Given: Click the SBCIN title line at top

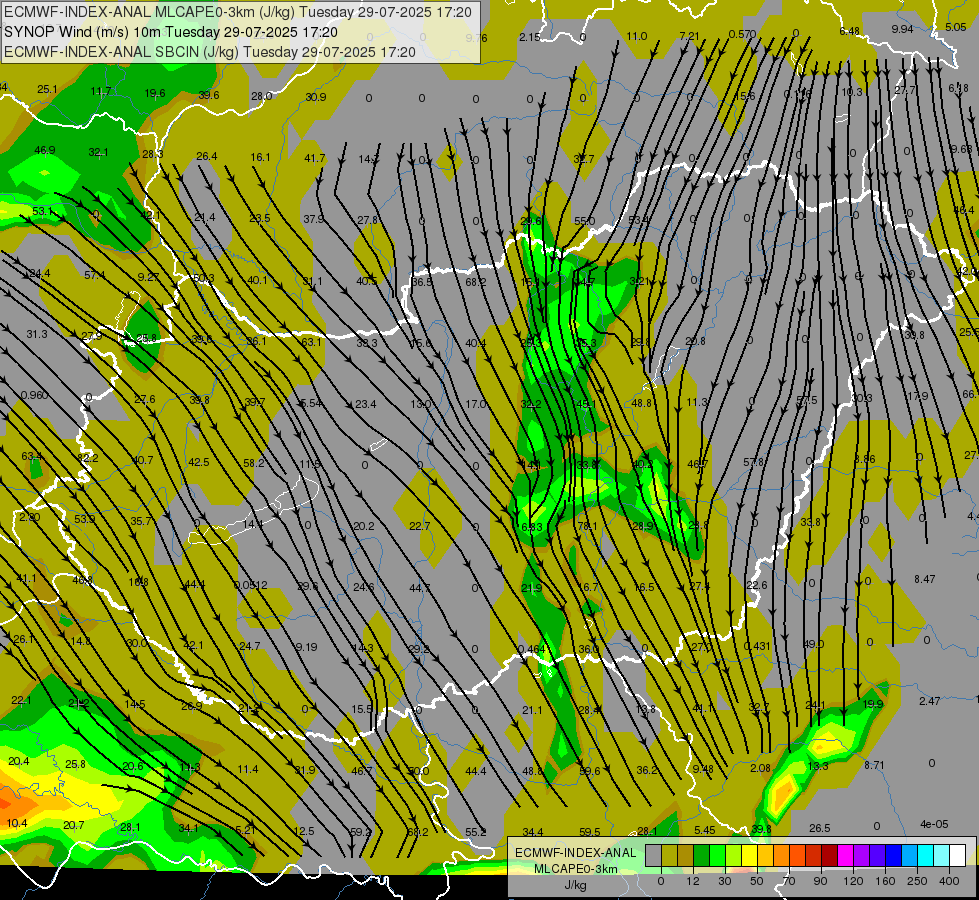Looking at the screenshot, I should point(210,52).
